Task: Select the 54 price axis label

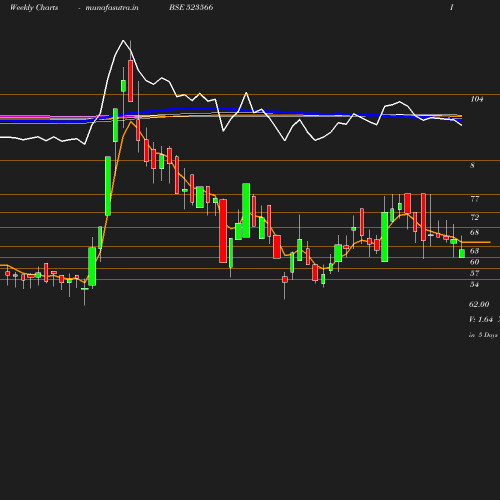Action: pos(475,284)
